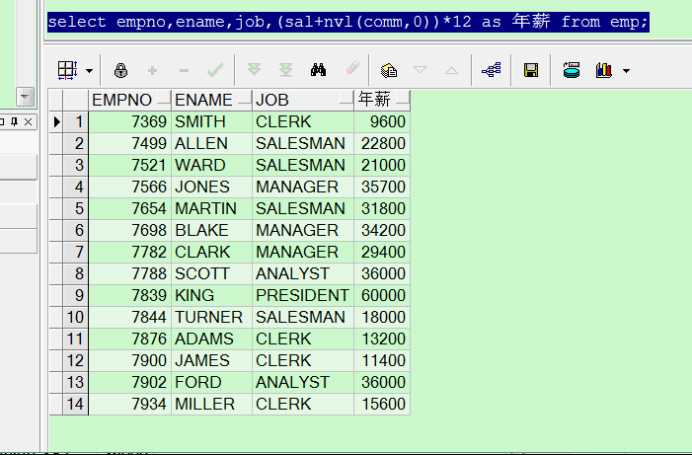Select the MILLER name cell
Image resolution: width=692 pixels, height=455 pixels.
tap(211, 404)
